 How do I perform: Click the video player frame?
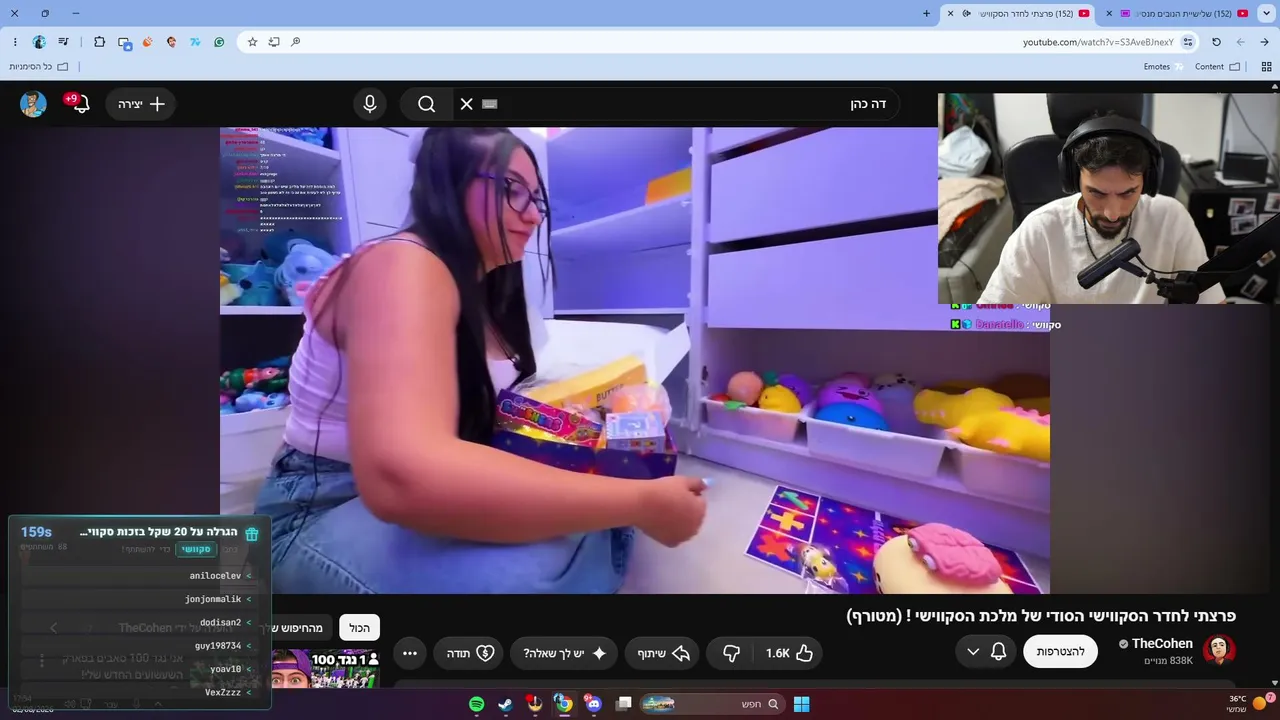635,360
